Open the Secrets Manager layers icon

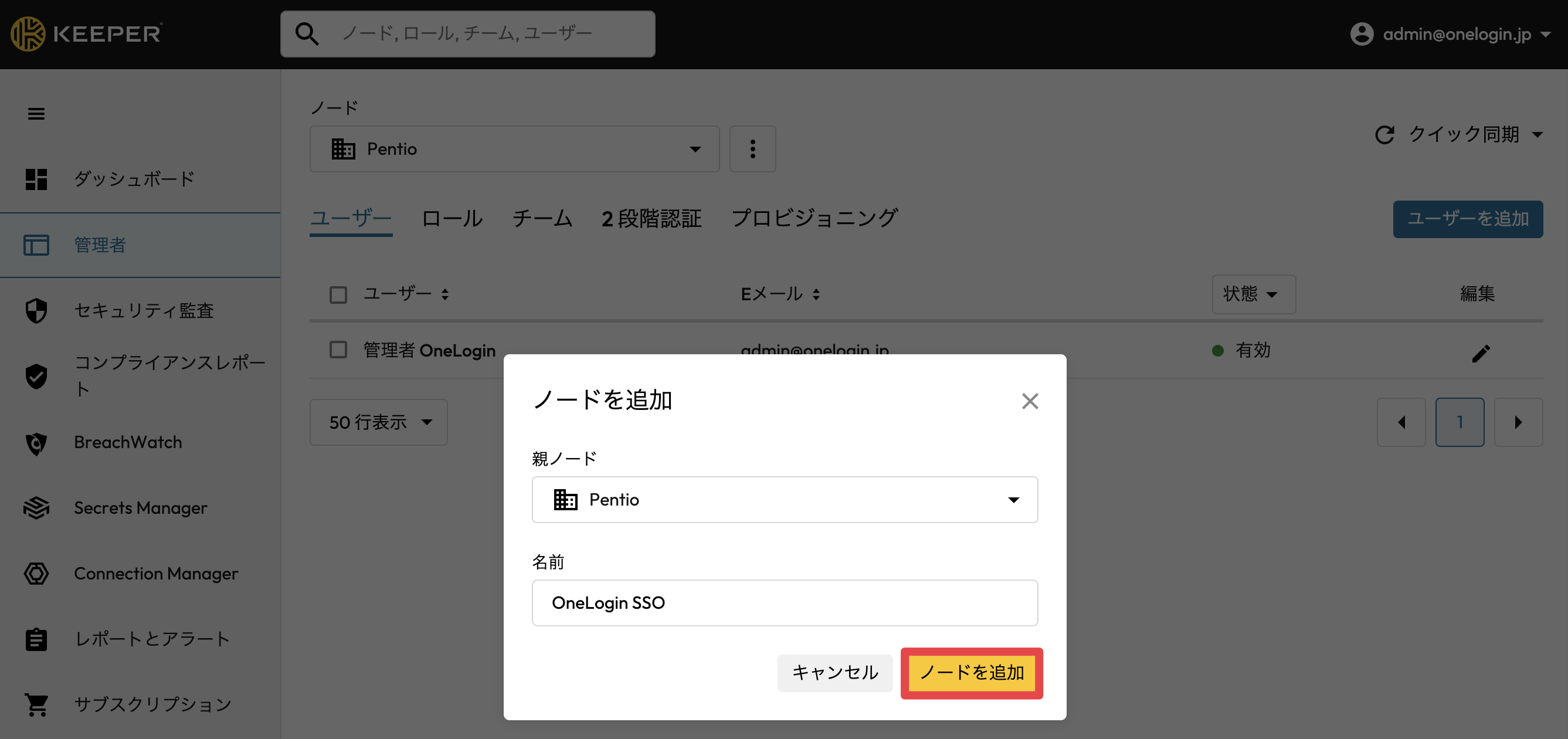tap(36, 508)
